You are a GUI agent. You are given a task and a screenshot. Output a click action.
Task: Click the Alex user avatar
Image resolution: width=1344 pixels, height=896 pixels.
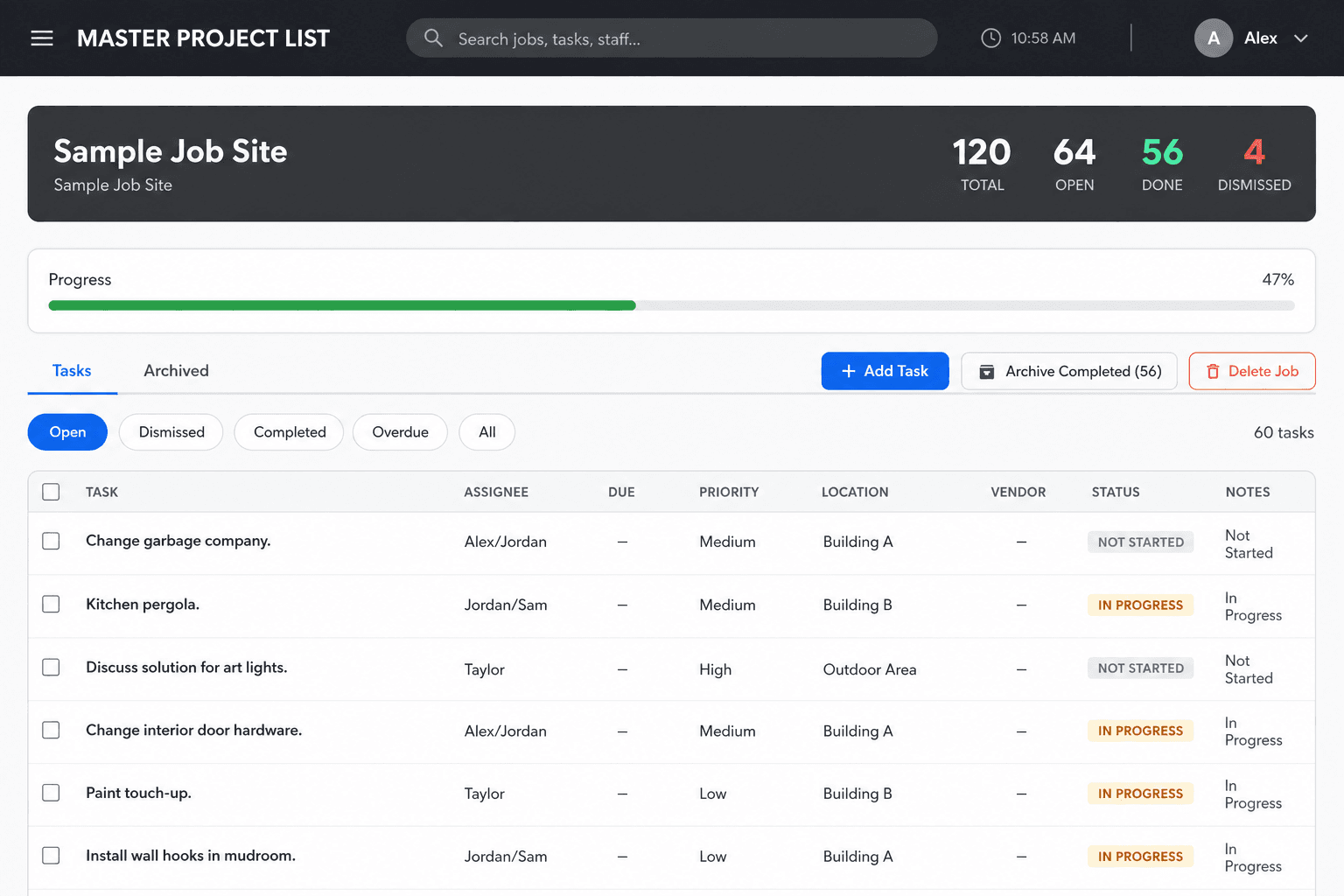(1214, 38)
